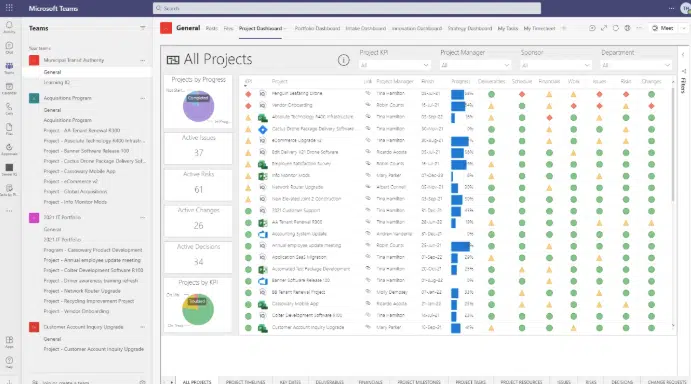The width and height of the screenshot is (691, 384).
Task: Click the Active Issues card showing 37
Action: [x=198, y=148]
